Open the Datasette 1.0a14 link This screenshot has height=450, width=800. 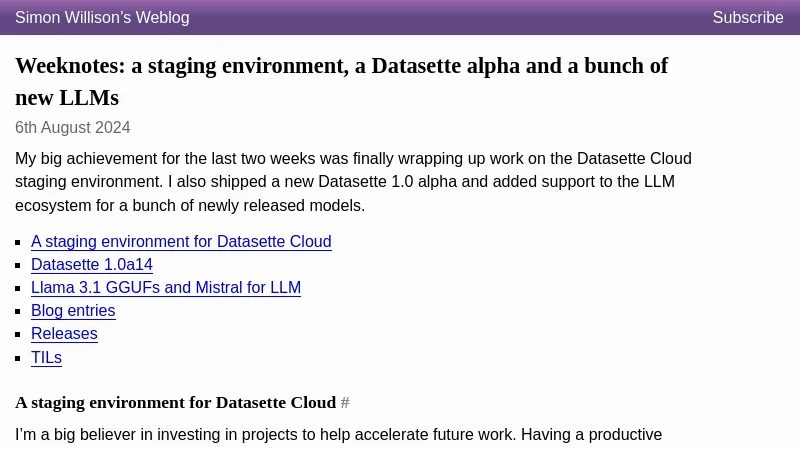(92, 264)
